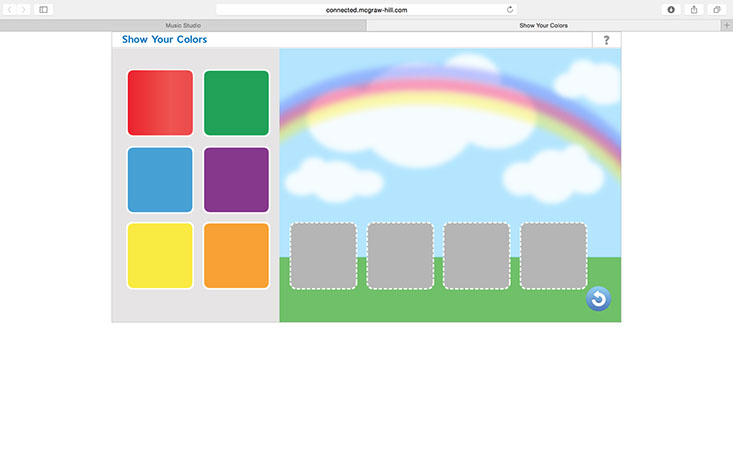Select the Show Your Colors tab
The image size is (733, 458).
(543, 25)
